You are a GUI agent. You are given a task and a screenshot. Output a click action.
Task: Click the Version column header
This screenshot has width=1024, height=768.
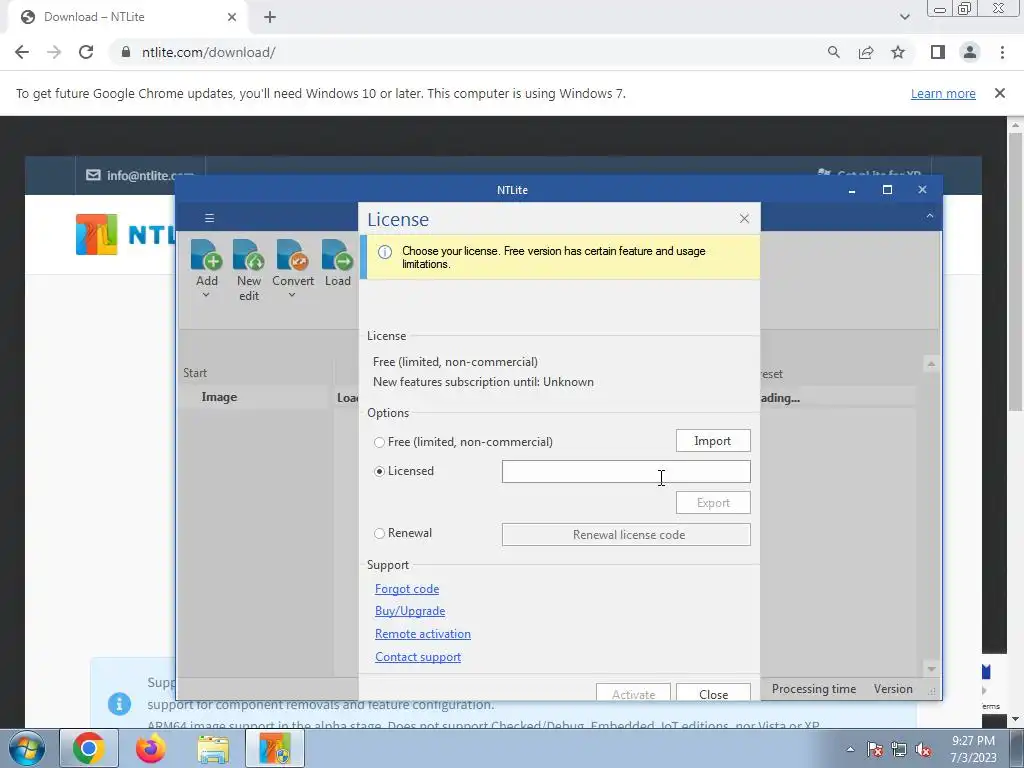tap(893, 689)
